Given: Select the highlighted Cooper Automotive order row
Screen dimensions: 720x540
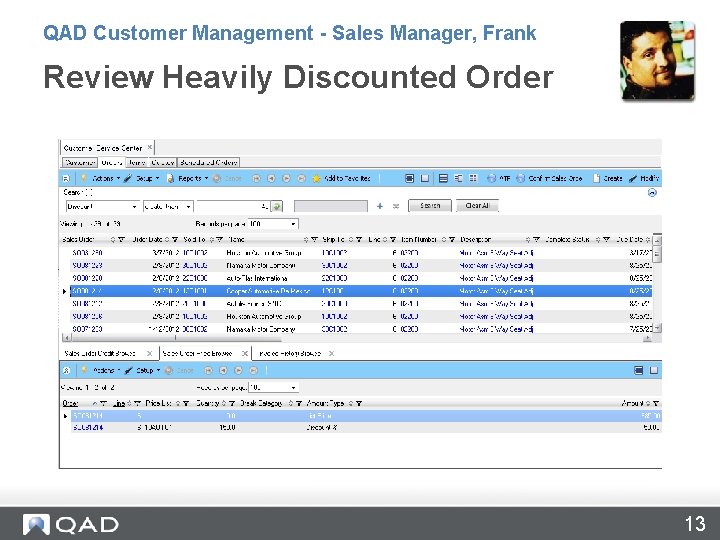Looking at the screenshot, I should [361, 291].
